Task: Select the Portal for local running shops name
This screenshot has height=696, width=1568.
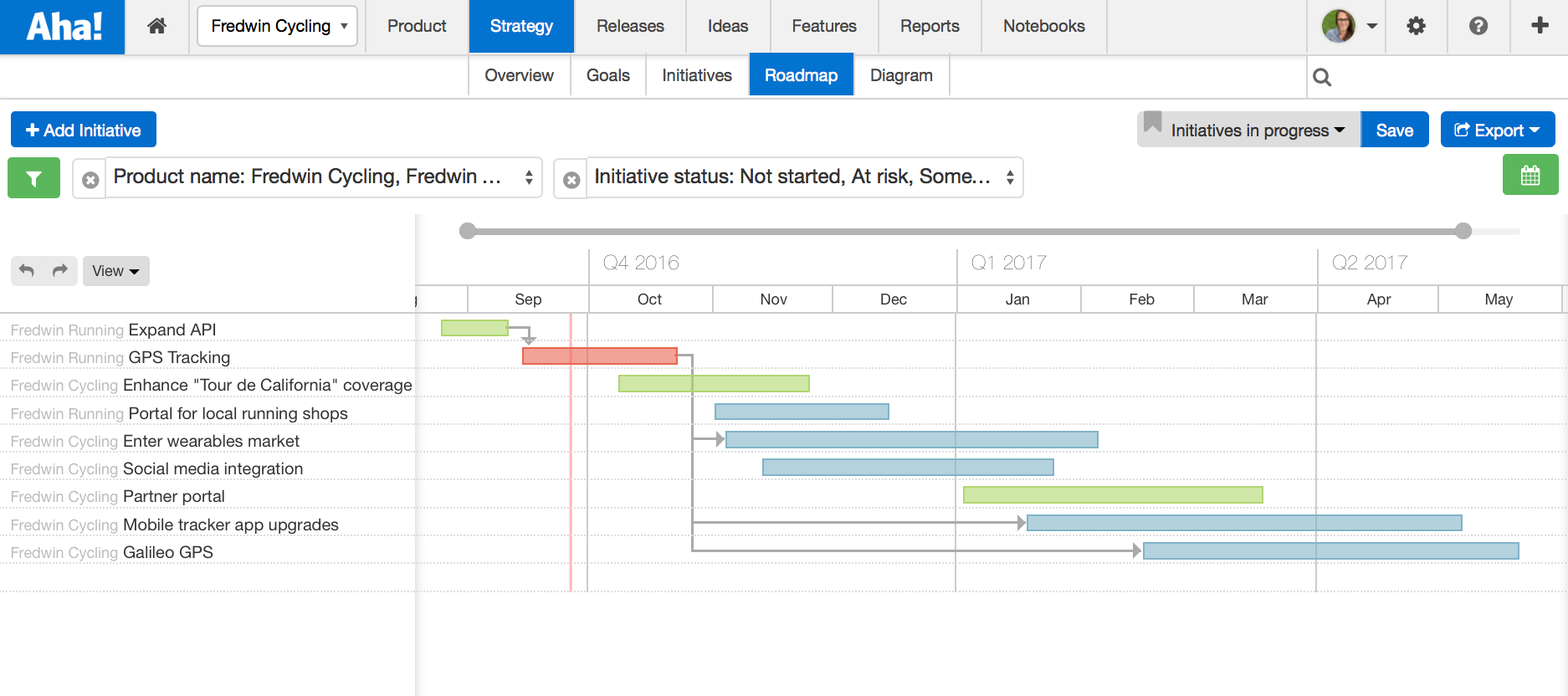Action: point(238,413)
